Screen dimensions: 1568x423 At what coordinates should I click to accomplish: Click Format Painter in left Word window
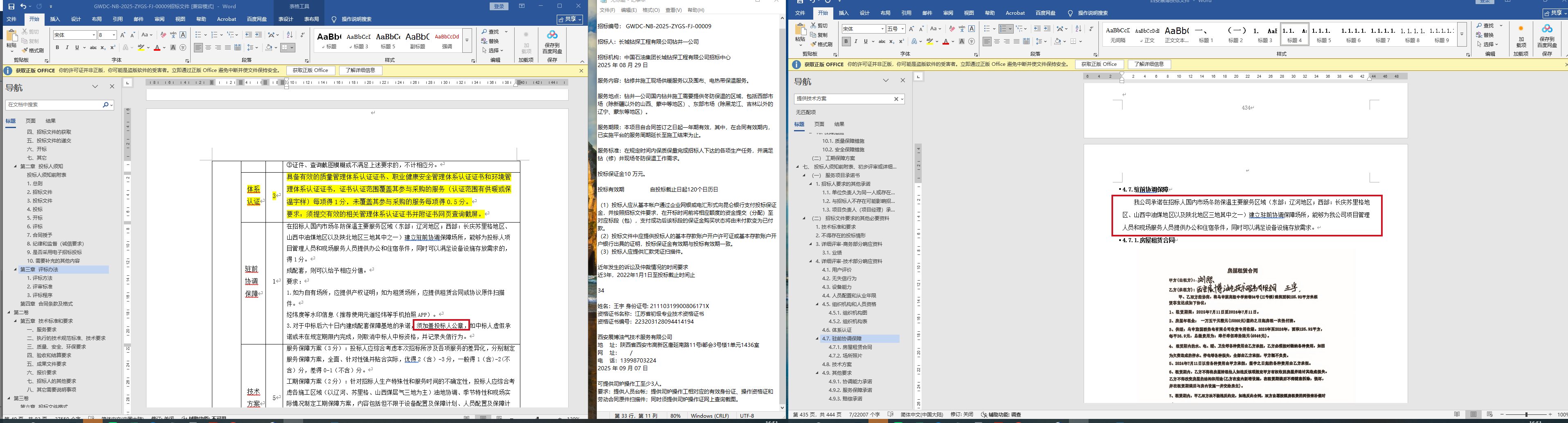pyautogui.click(x=33, y=50)
